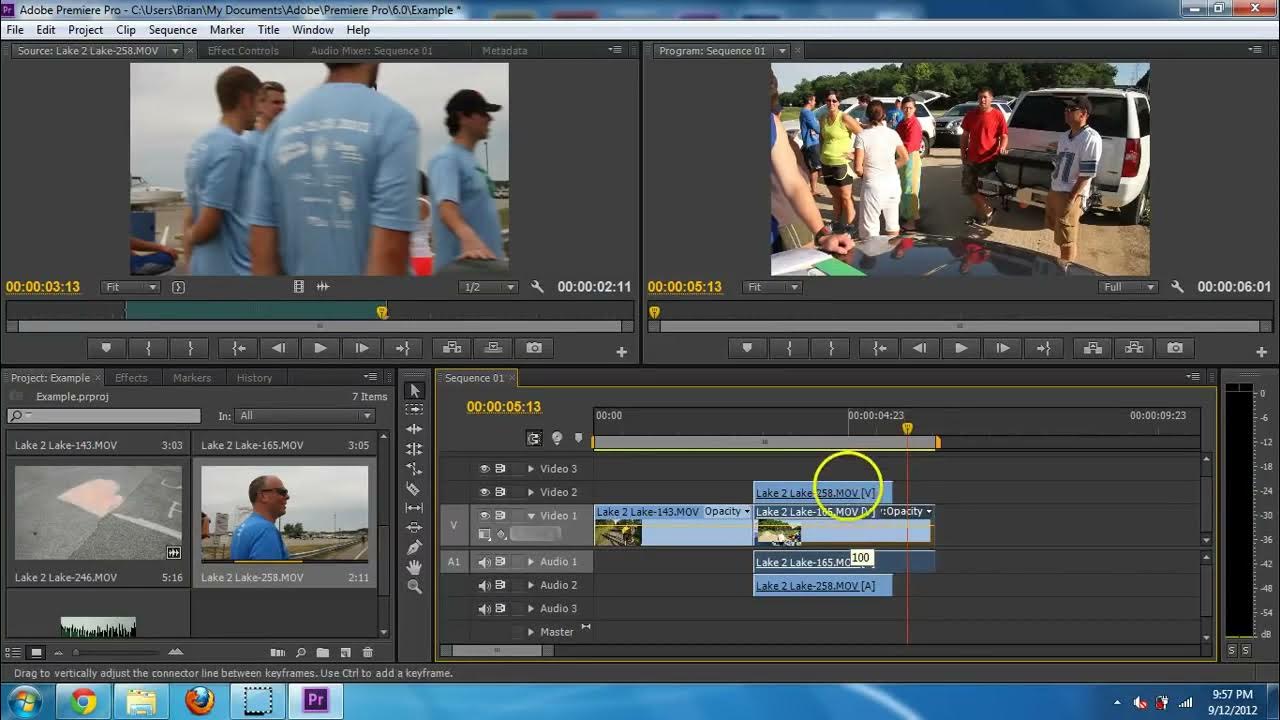The width and height of the screenshot is (1280, 720).
Task: Select the Ripple Edit tool
Action: [415, 429]
